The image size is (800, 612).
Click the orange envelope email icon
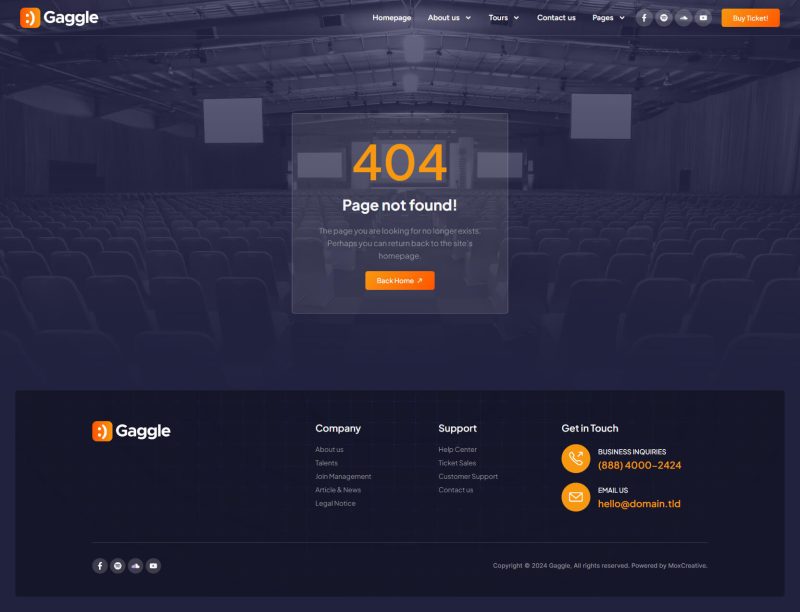click(576, 497)
